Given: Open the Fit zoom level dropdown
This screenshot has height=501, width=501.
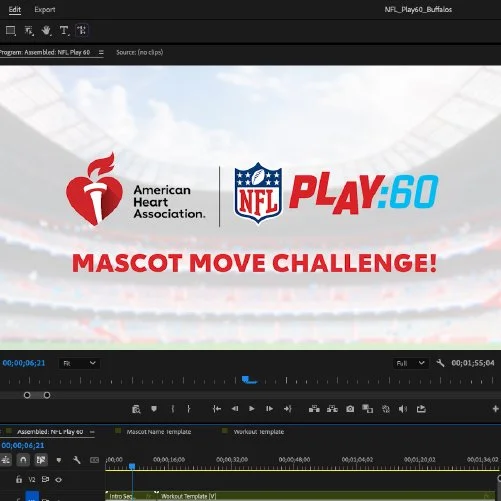Looking at the screenshot, I should 79,363.
